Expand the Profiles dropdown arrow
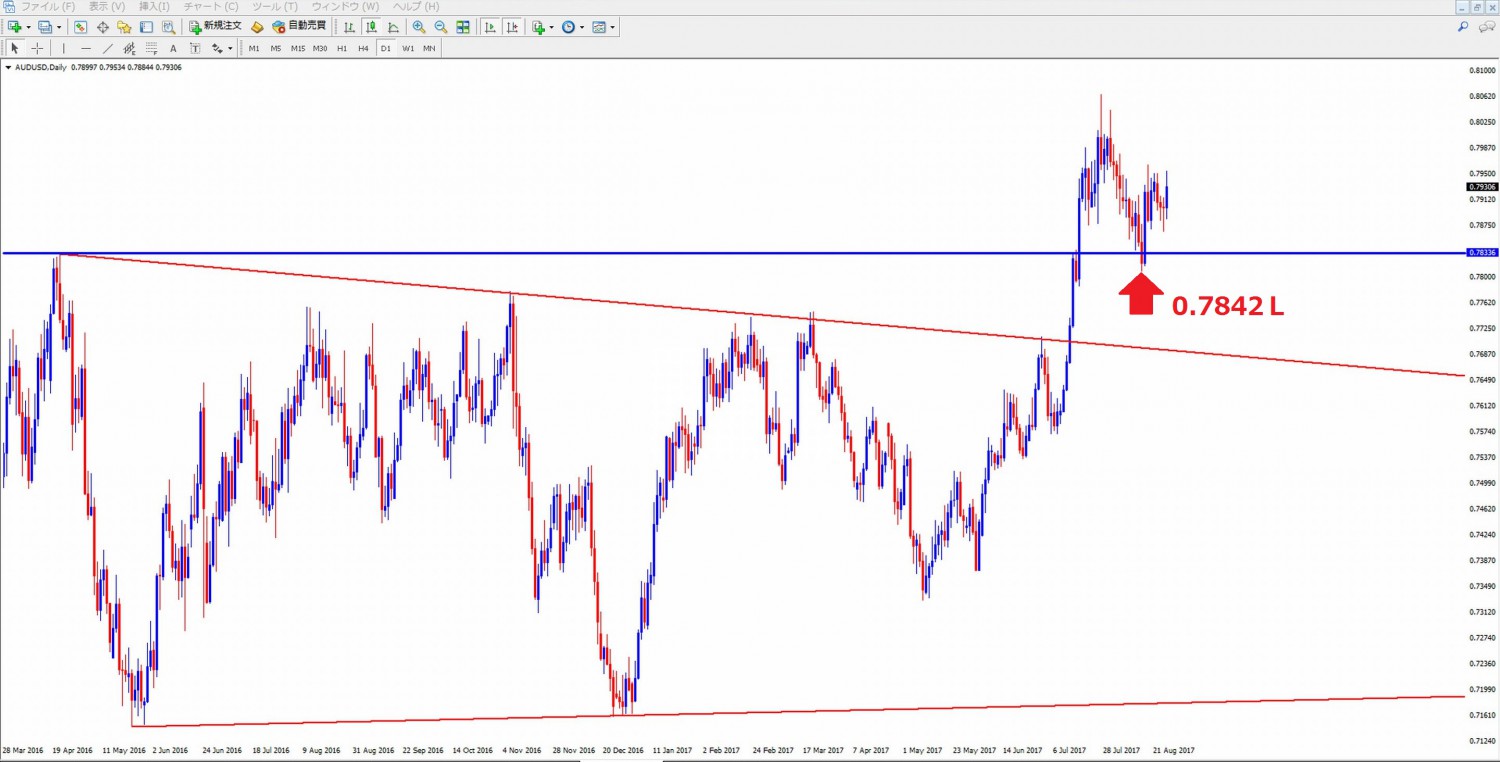 coord(59,27)
